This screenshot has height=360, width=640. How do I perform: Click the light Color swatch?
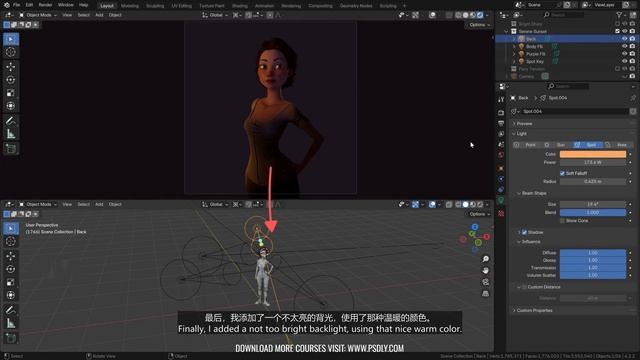(593, 154)
